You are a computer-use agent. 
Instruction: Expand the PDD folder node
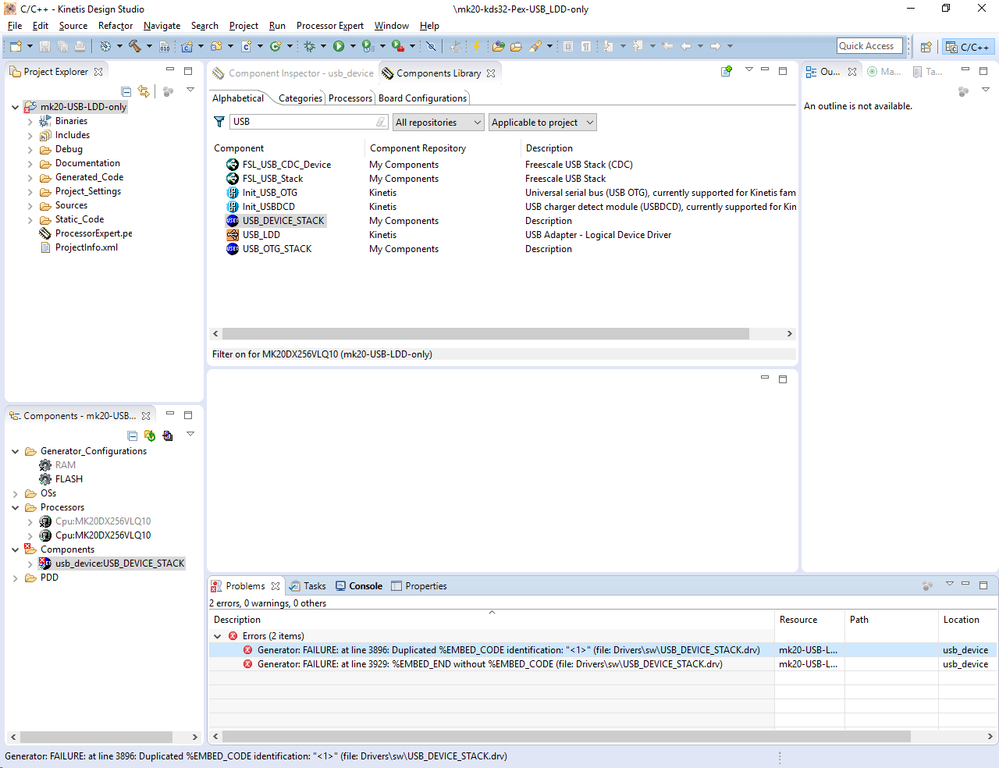15,578
